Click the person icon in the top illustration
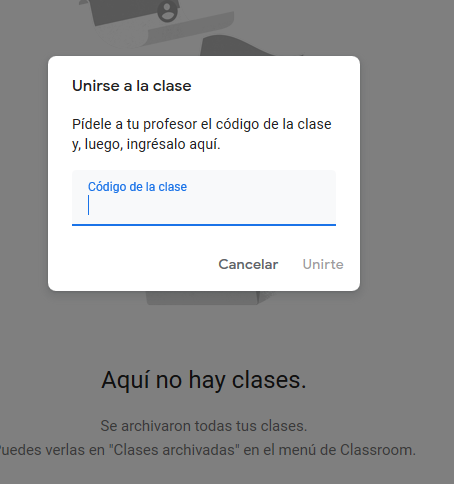The height and width of the screenshot is (484, 454). [167, 11]
